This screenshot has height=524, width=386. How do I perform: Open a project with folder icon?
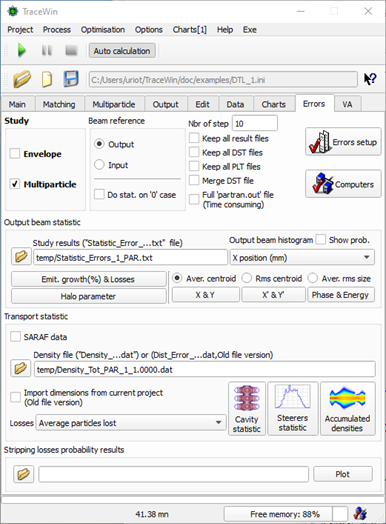[22, 80]
